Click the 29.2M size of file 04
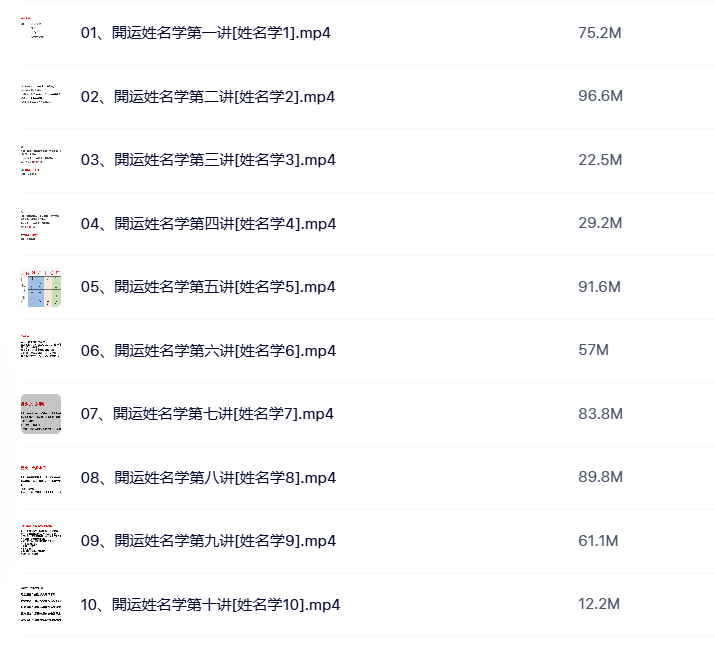 click(x=600, y=223)
